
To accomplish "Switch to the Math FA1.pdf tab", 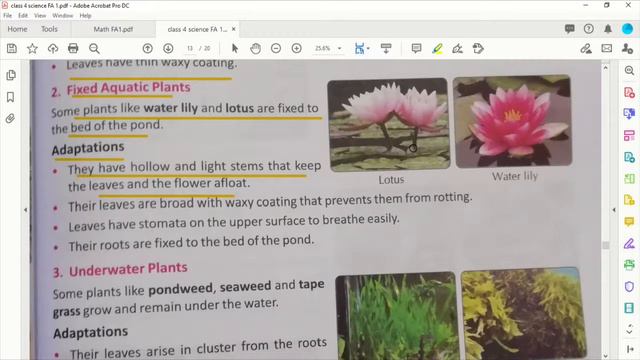I will 113,29.
